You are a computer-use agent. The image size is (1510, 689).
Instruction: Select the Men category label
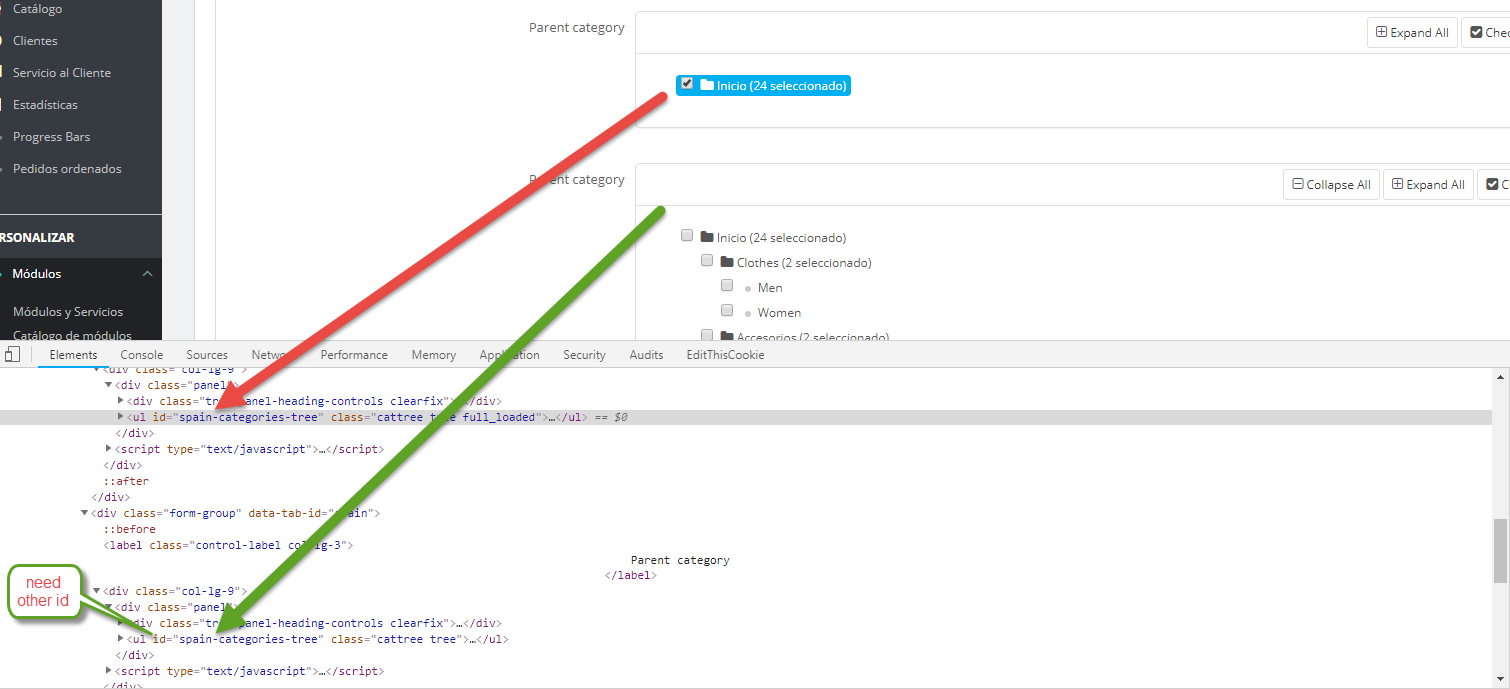770,288
